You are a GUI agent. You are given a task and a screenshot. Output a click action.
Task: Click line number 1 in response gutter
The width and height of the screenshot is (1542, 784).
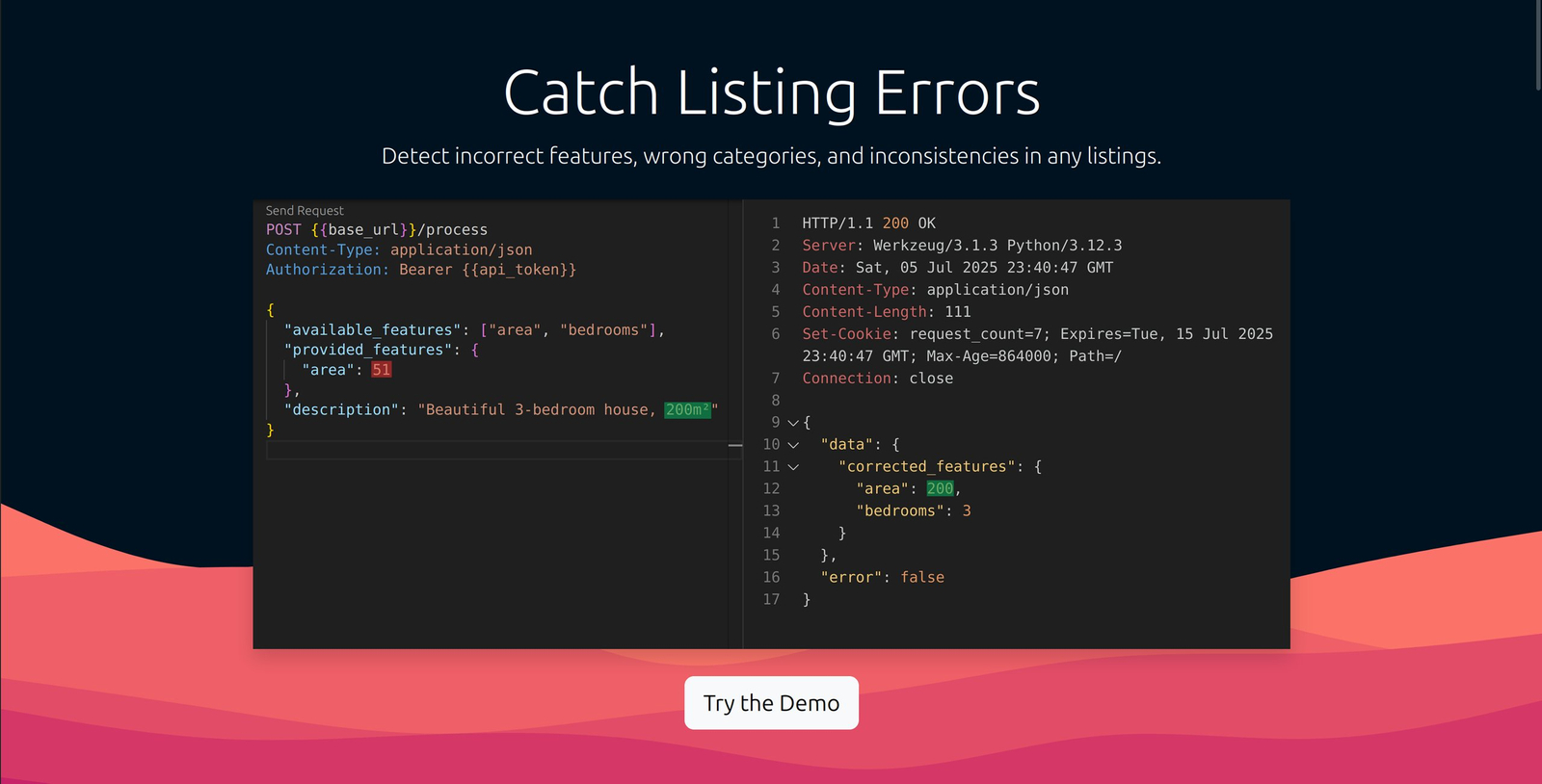coord(775,223)
